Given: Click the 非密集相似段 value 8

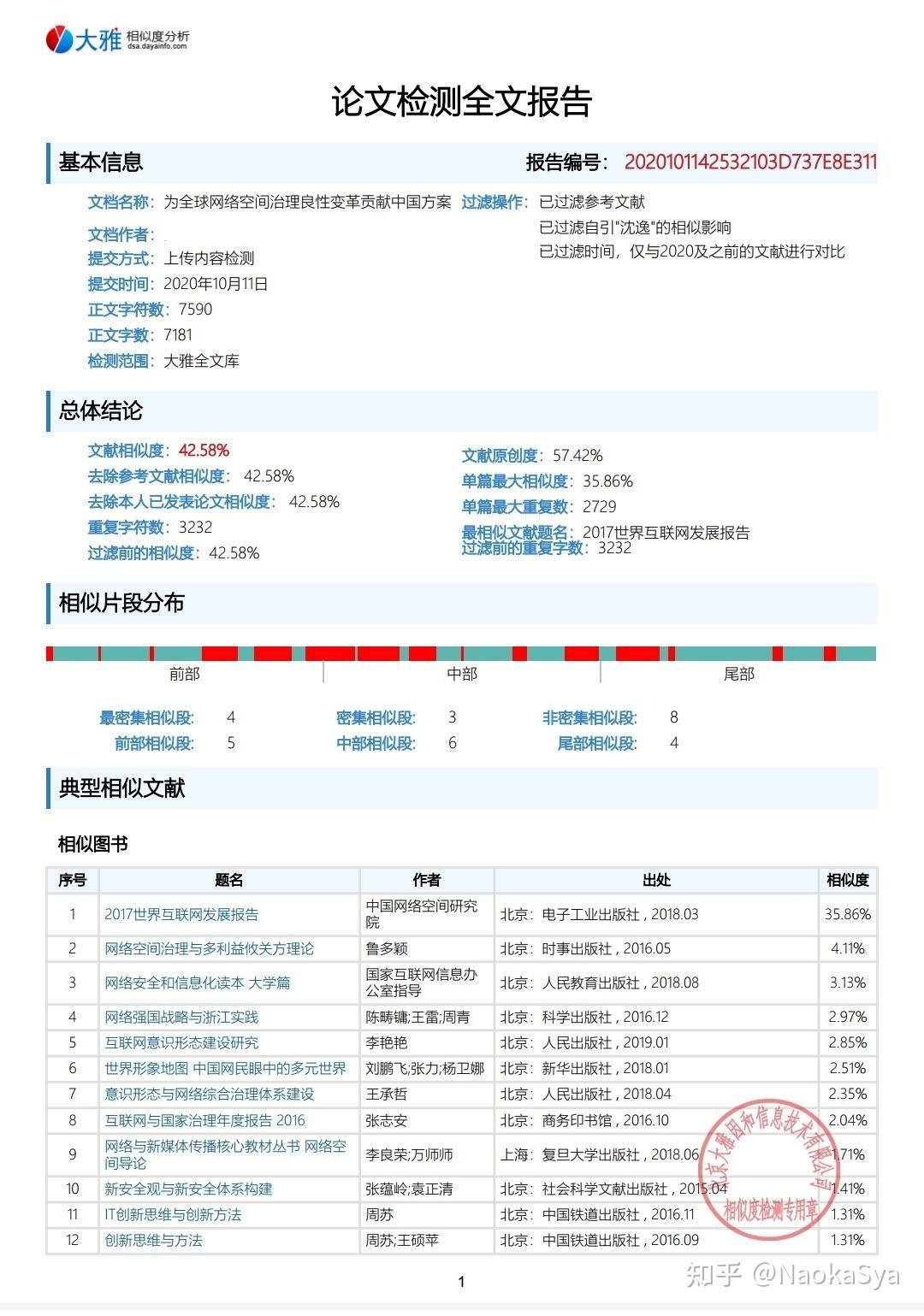Looking at the screenshot, I should tap(674, 717).
